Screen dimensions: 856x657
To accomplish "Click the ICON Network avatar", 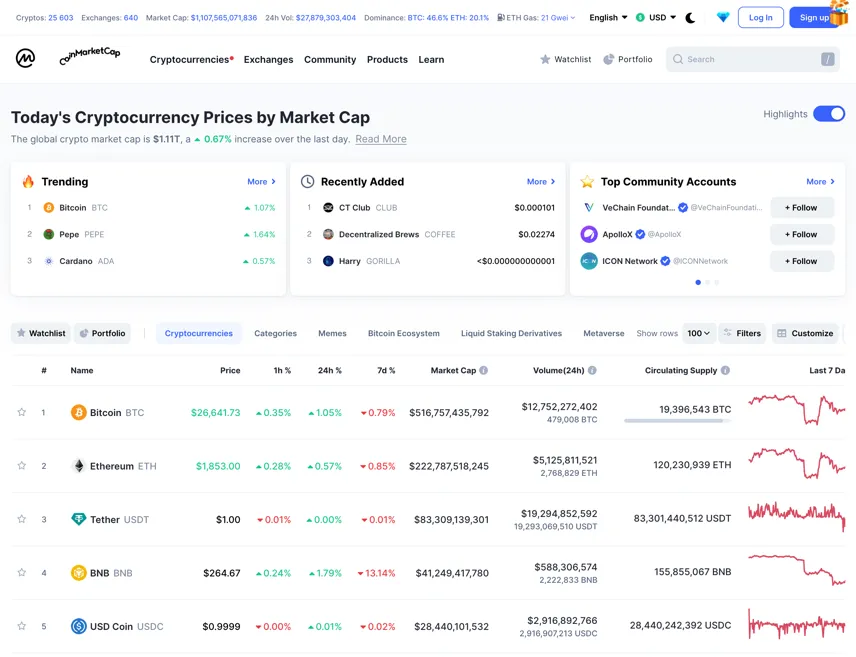I will point(589,261).
